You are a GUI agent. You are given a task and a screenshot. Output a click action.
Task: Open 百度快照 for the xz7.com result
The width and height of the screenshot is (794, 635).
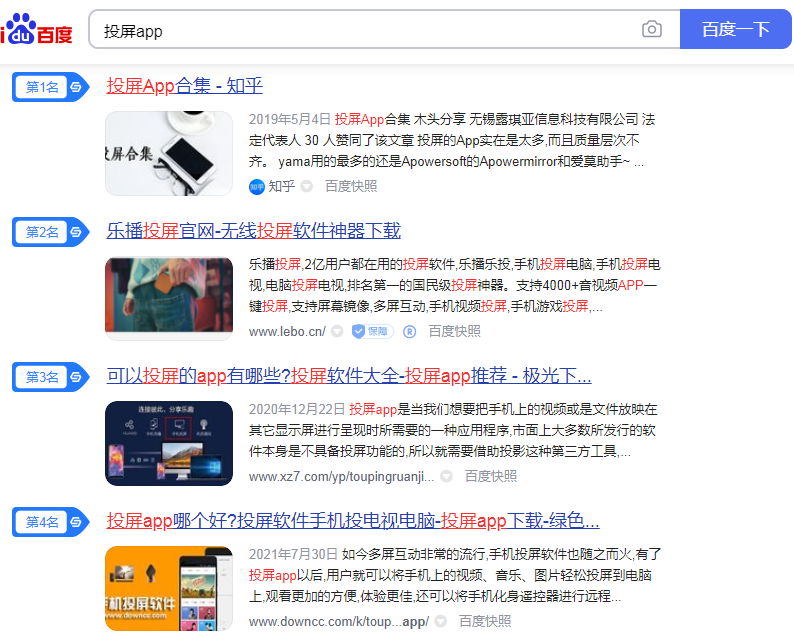(x=491, y=476)
